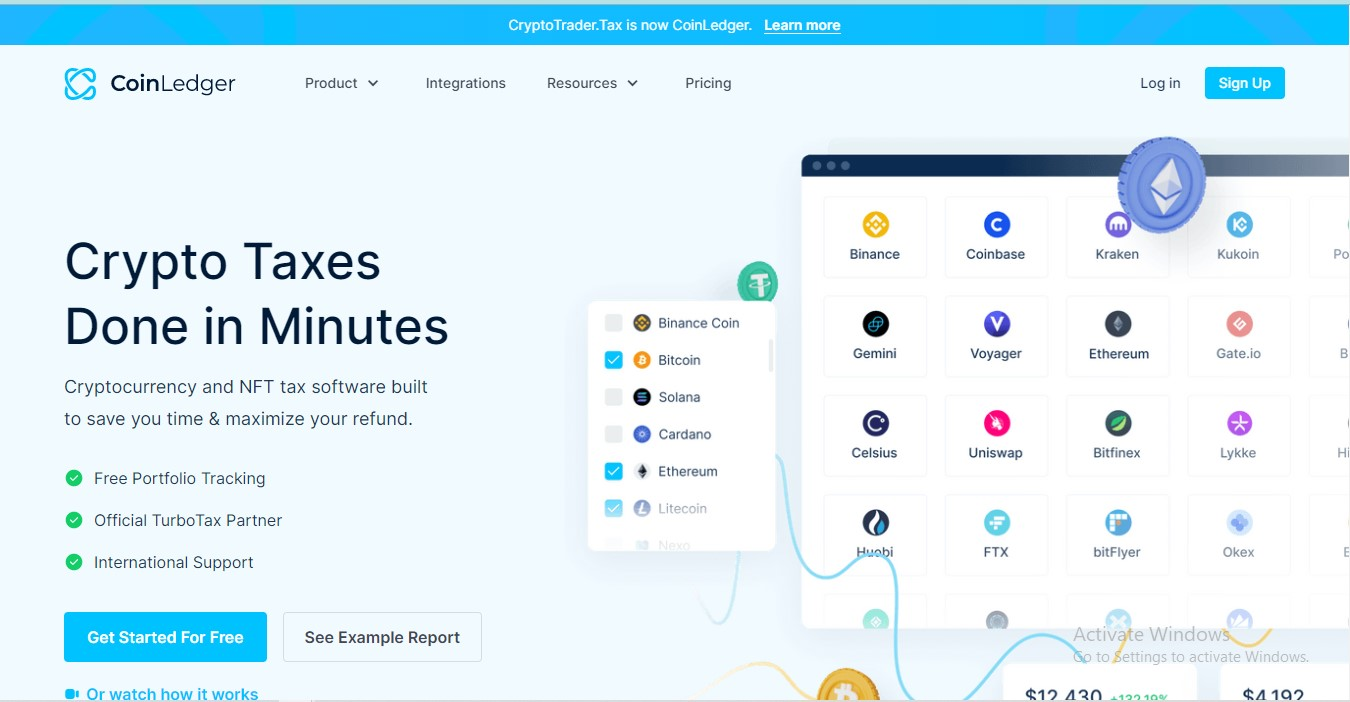This screenshot has width=1350, height=702.
Task: Click the Sign Up button
Action: pyautogui.click(x=1245, y=83)
